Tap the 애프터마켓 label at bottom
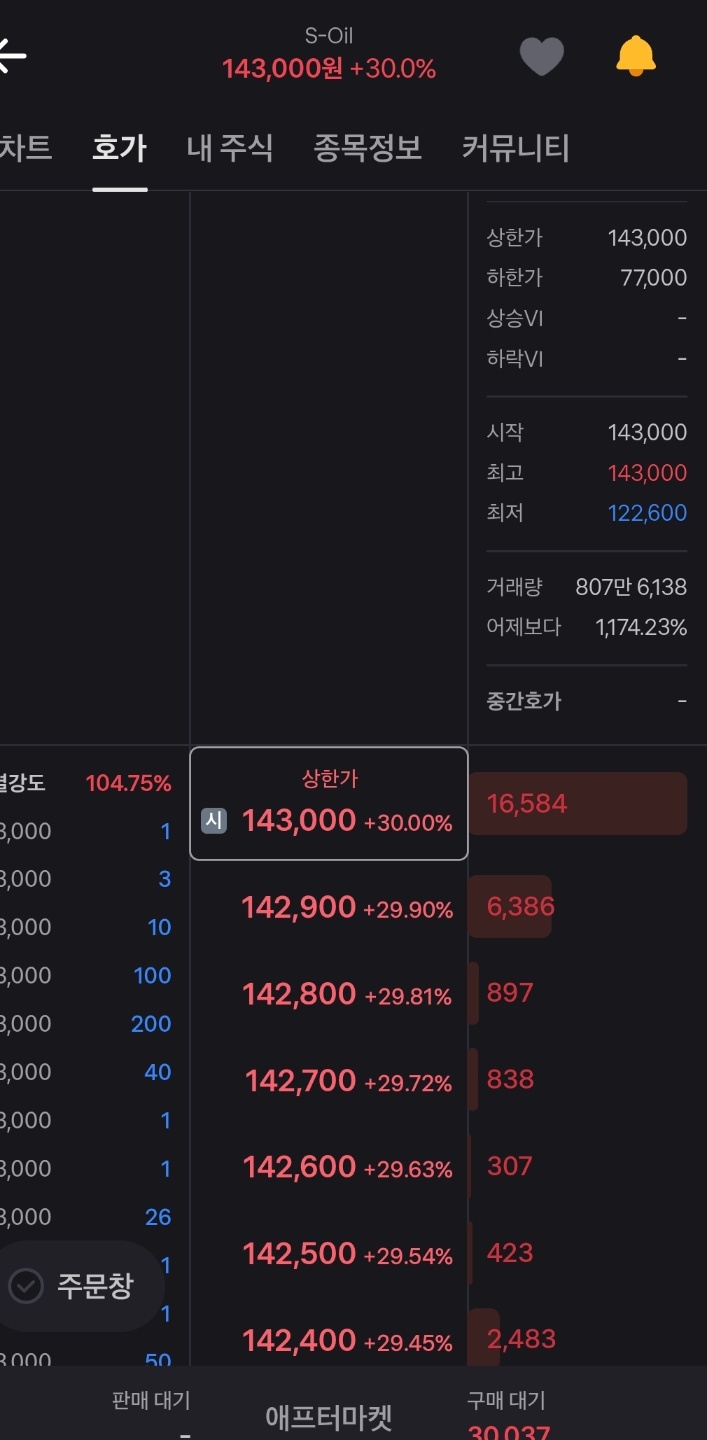The height and width of the screenshot is (1440, 707). (x=329, y=1416)
